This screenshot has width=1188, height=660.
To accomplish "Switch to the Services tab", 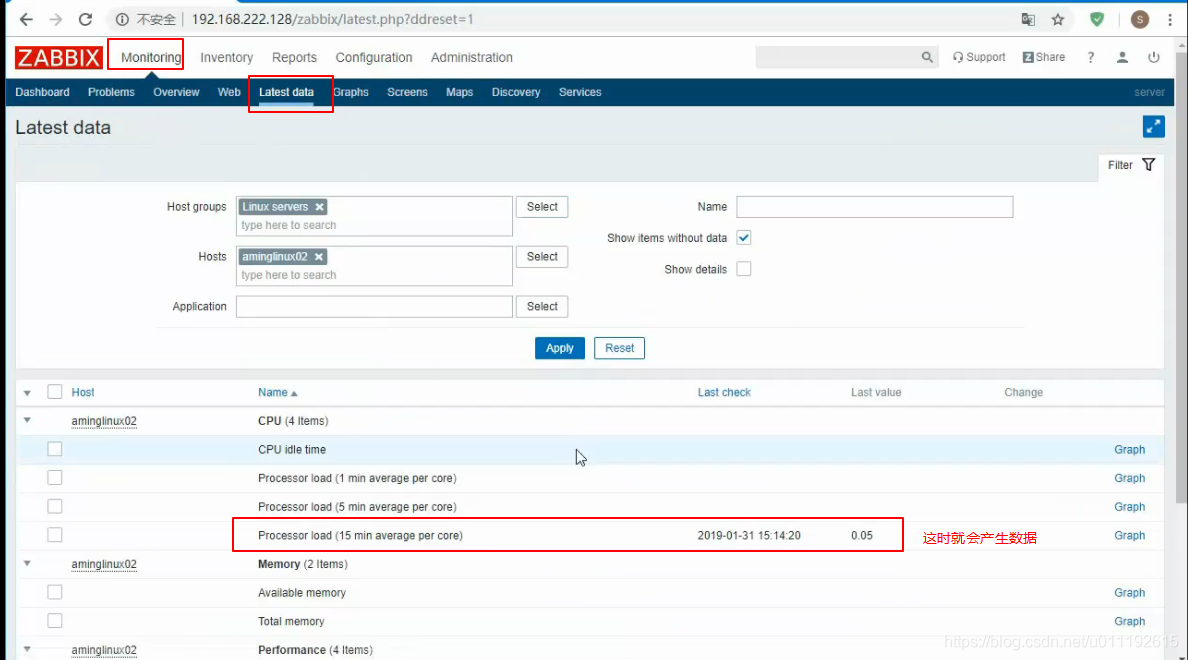I will click(580, 92).
